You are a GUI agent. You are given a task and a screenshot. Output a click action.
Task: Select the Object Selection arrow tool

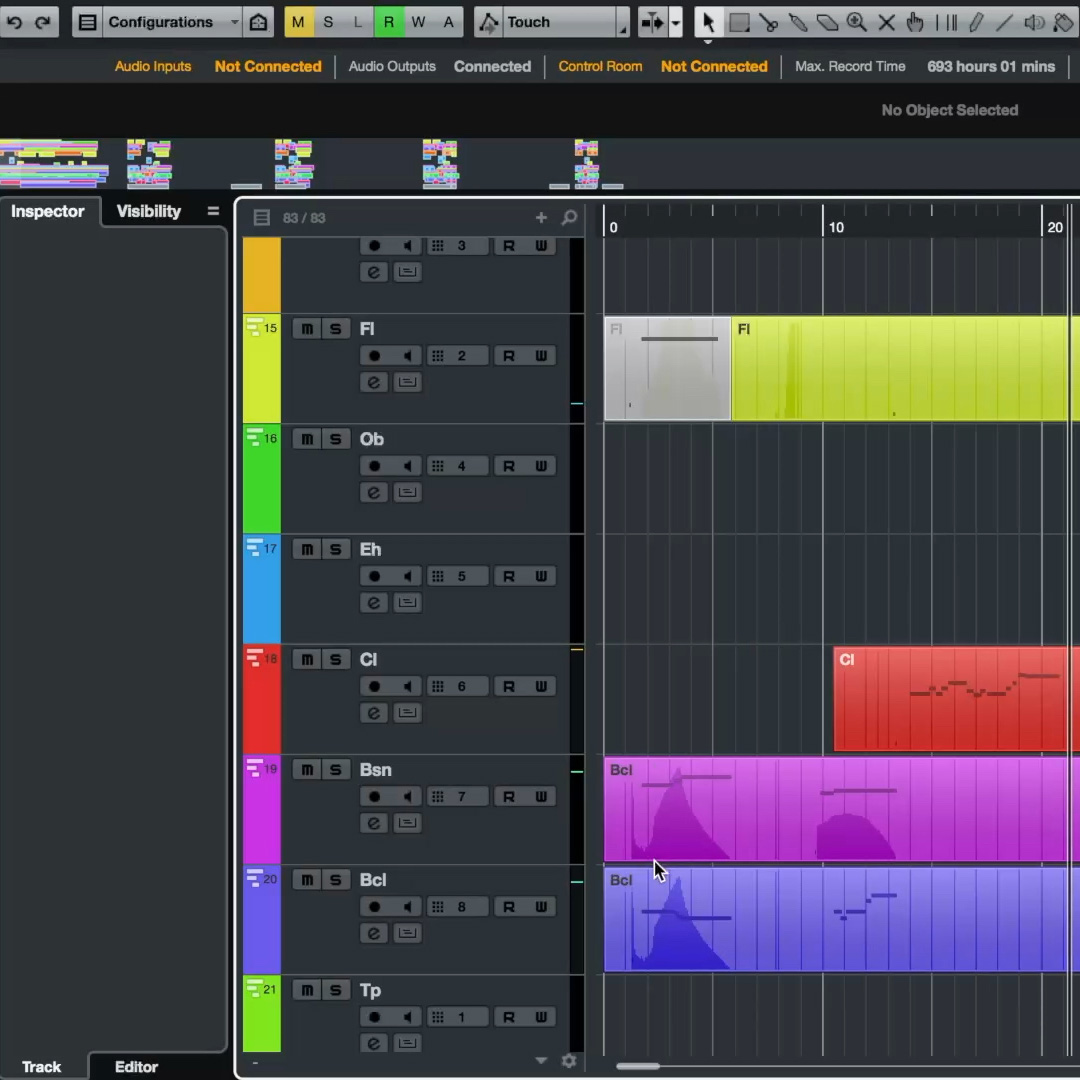coord(708,22)
